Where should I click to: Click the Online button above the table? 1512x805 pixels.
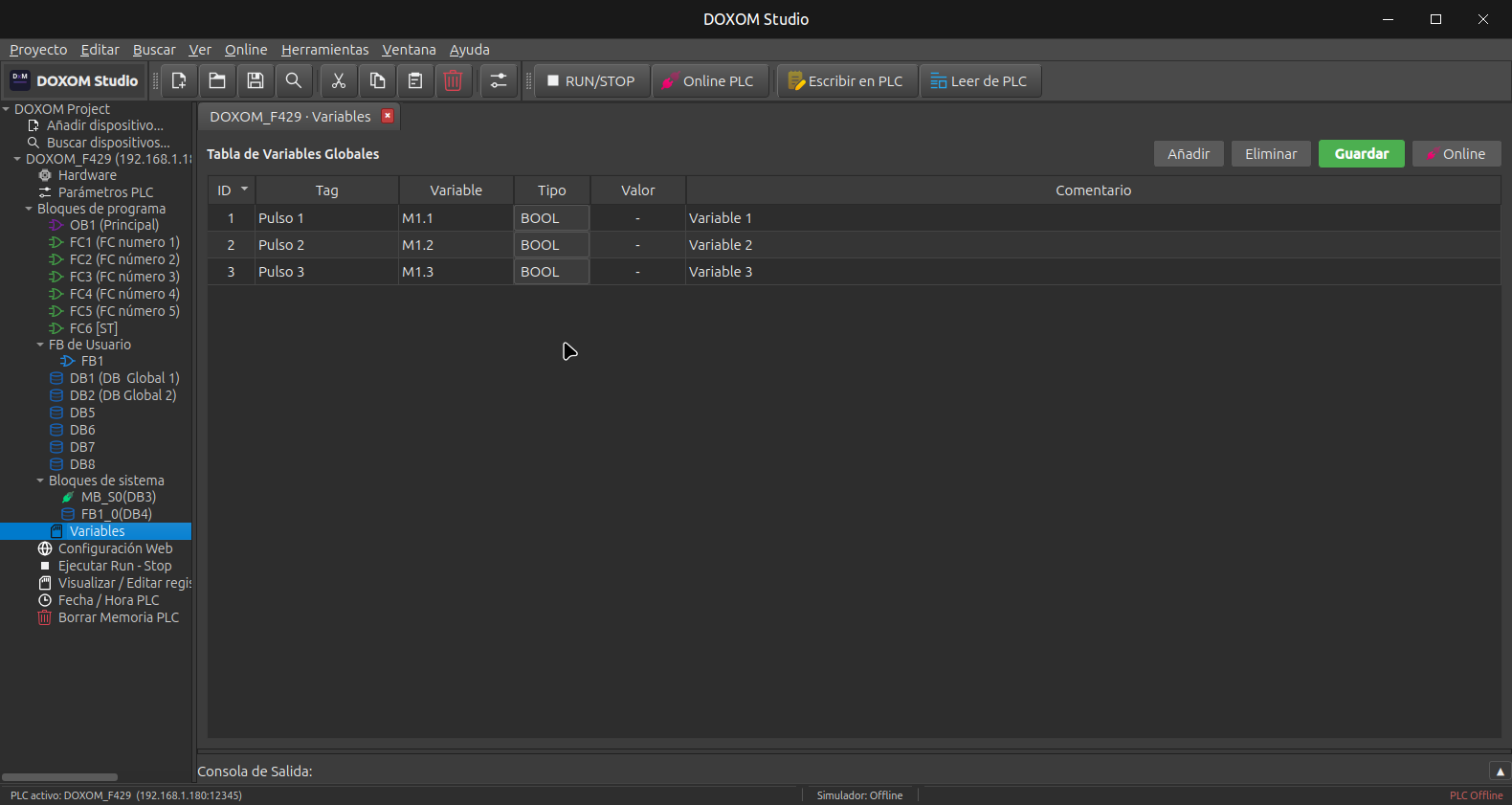point(1456,154)
